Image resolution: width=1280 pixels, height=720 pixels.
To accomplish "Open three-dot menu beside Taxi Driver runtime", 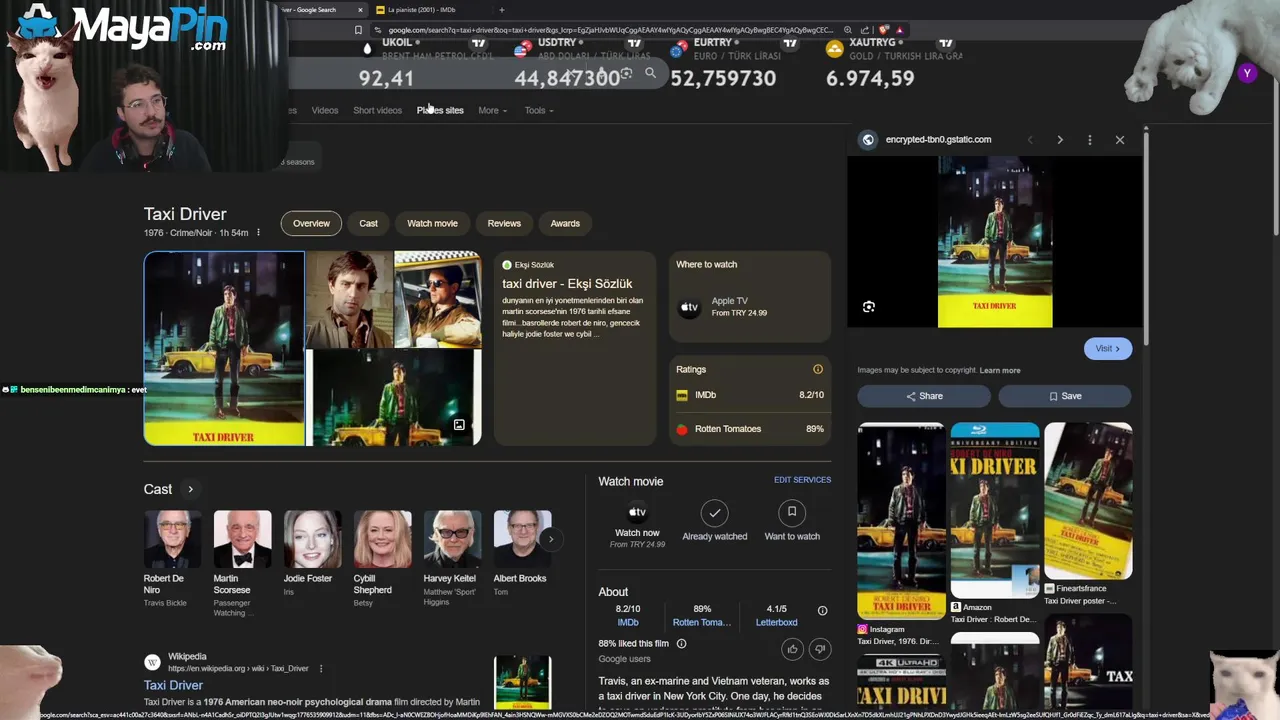I will pos(258,233).
